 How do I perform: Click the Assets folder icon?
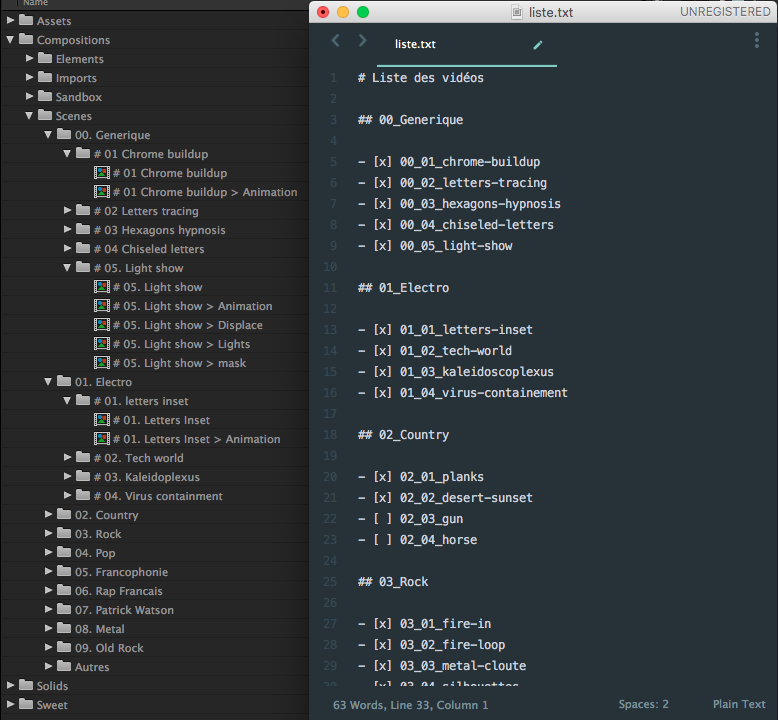(x=26, y=20)
